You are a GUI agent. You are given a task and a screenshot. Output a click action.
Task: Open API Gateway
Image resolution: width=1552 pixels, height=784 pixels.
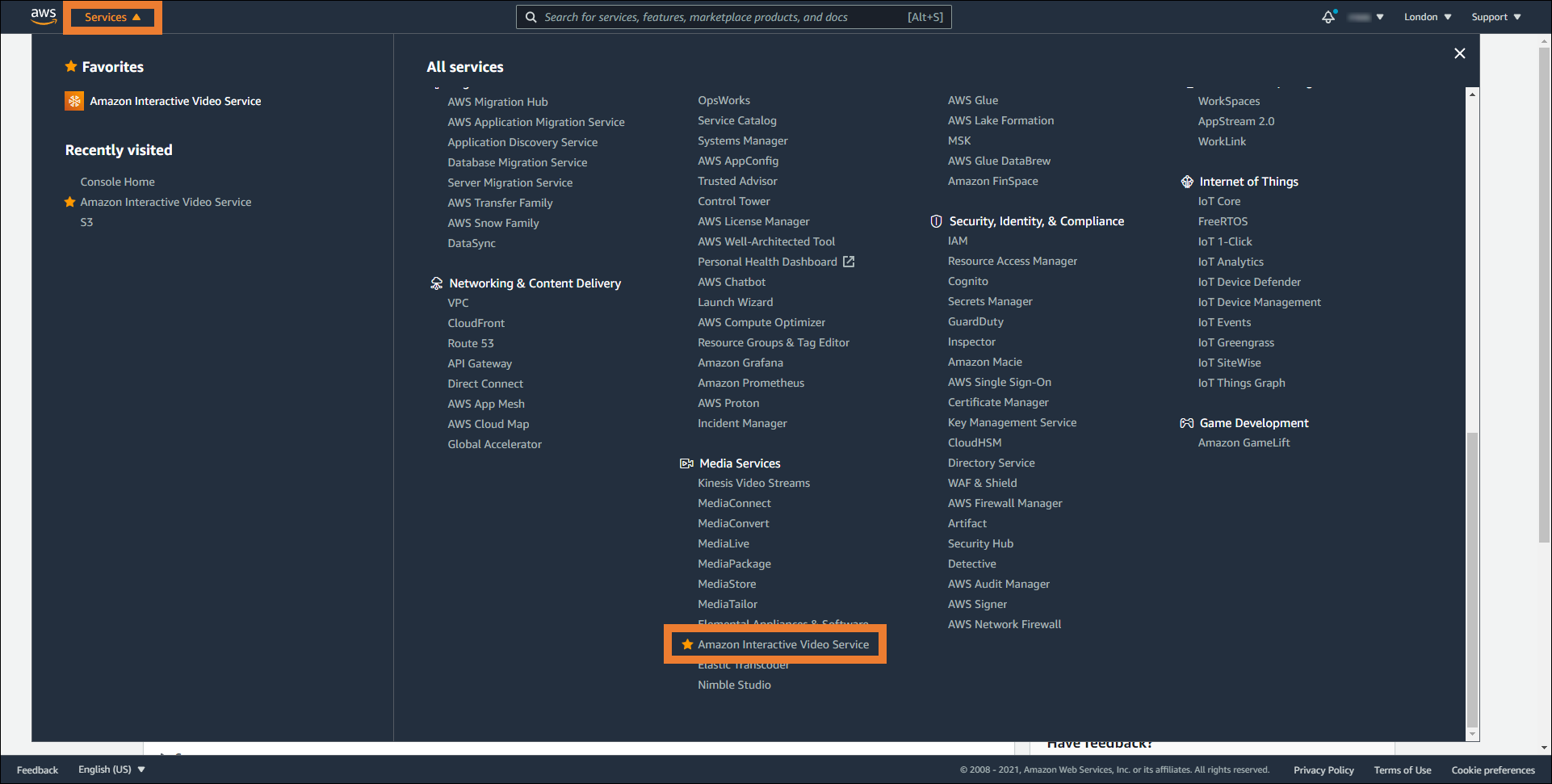tap(480, 363)
